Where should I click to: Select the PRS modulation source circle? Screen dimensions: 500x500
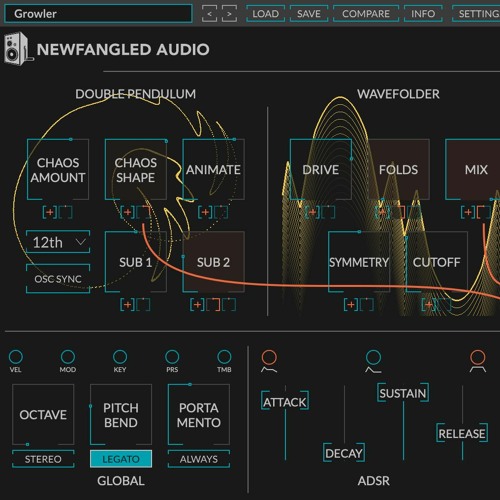pyautogui.click(x=172, y=357)
